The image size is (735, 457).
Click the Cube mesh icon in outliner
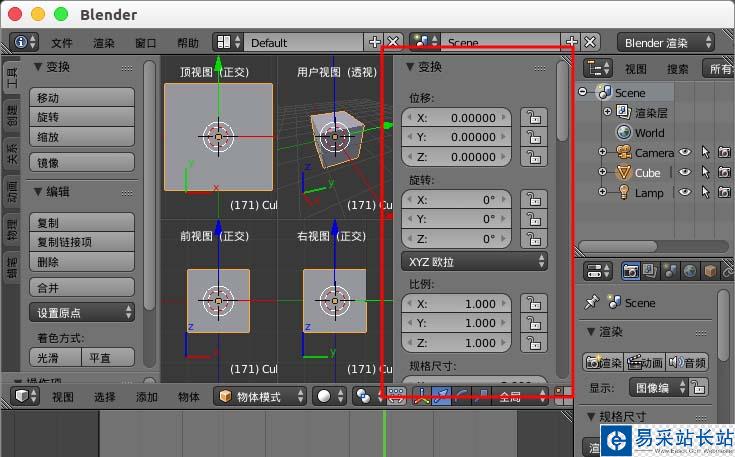pyautogui.click(x=623, y=172)
